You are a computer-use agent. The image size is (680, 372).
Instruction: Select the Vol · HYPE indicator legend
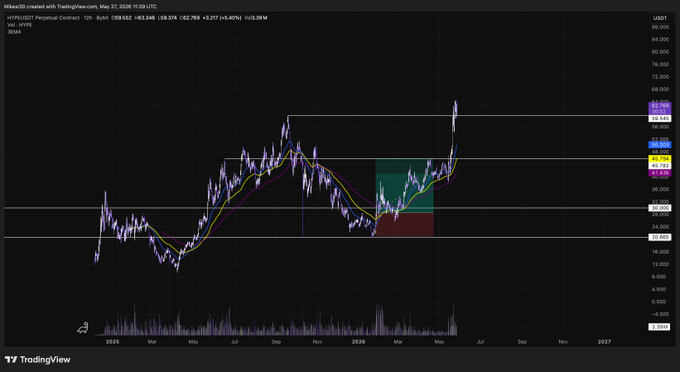20,25
